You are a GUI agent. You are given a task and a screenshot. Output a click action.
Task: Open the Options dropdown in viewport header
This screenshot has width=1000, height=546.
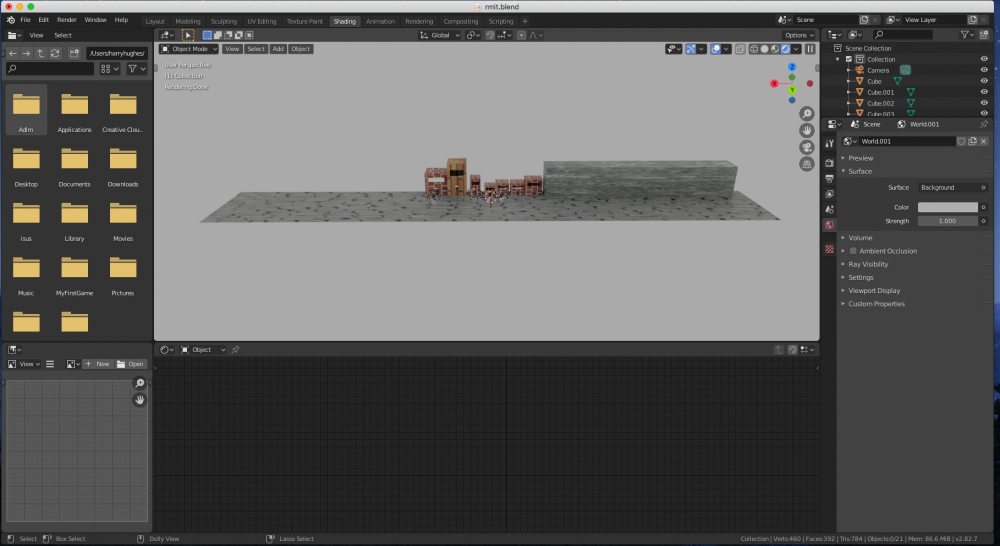click(x=799, y=35)
